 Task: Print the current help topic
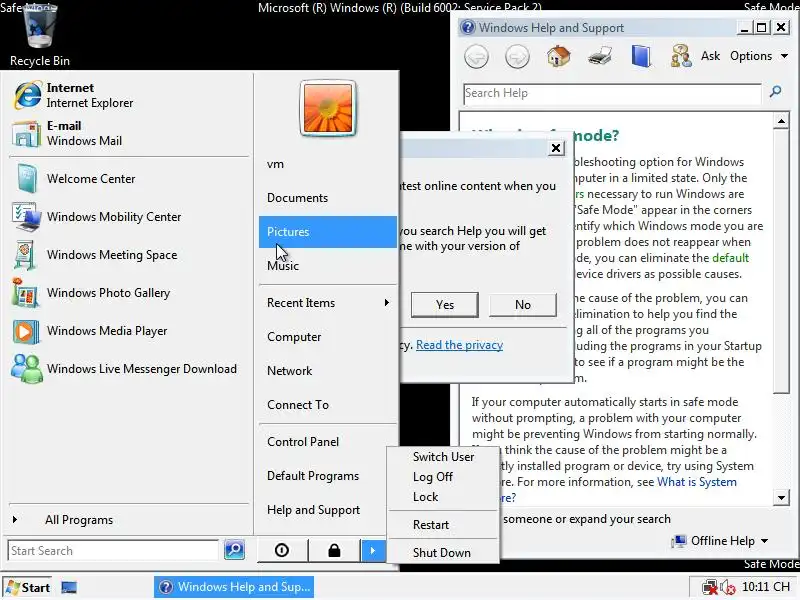coord(600,56)
